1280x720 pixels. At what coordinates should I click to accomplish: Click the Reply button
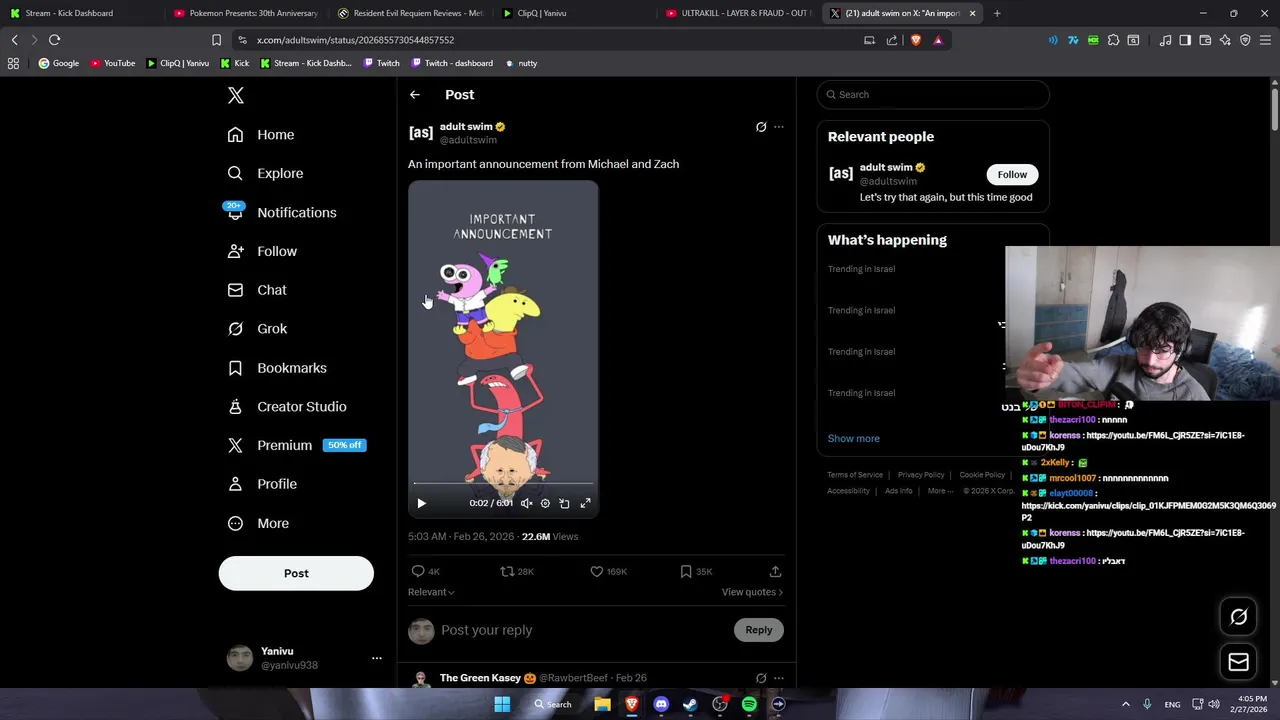pos(759,630)
